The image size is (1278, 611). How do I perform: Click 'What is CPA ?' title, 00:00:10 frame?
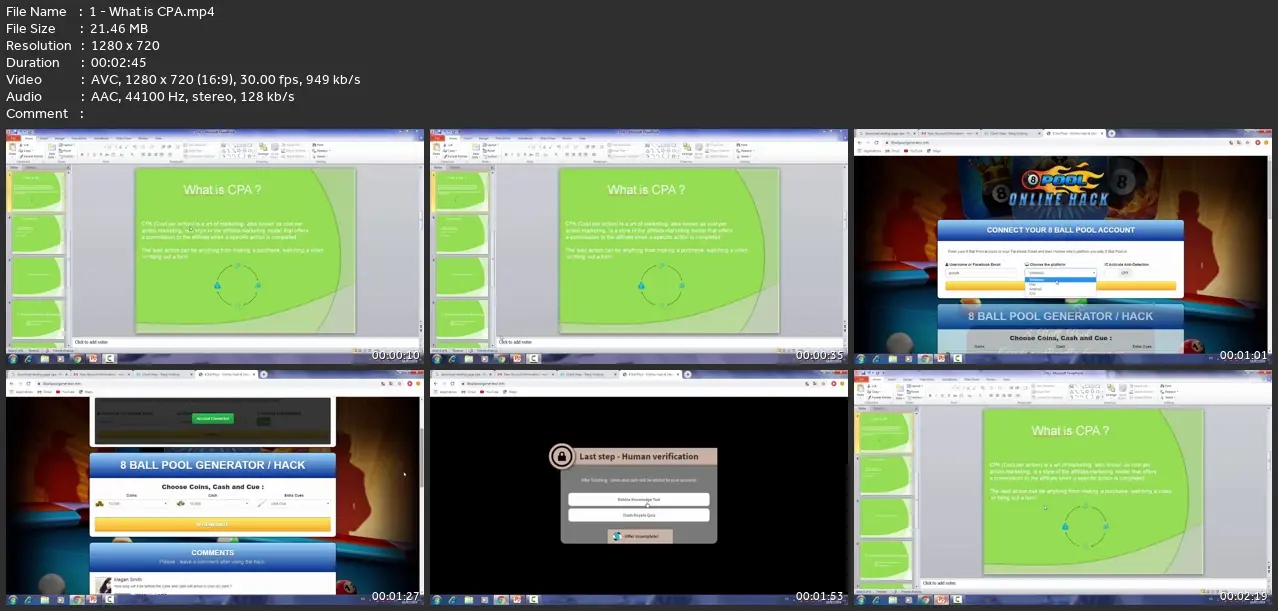coord(222,189)
